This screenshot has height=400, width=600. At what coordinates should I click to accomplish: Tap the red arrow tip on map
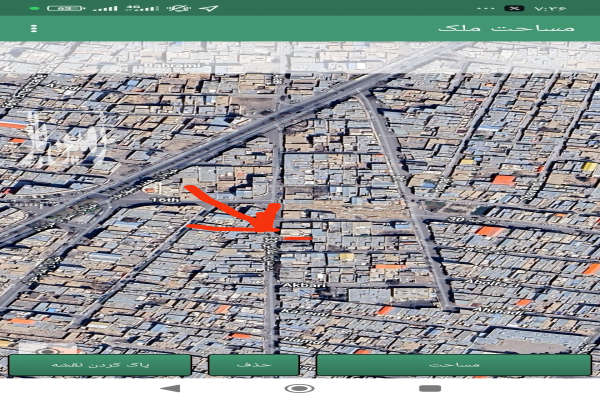click(270, 226)
